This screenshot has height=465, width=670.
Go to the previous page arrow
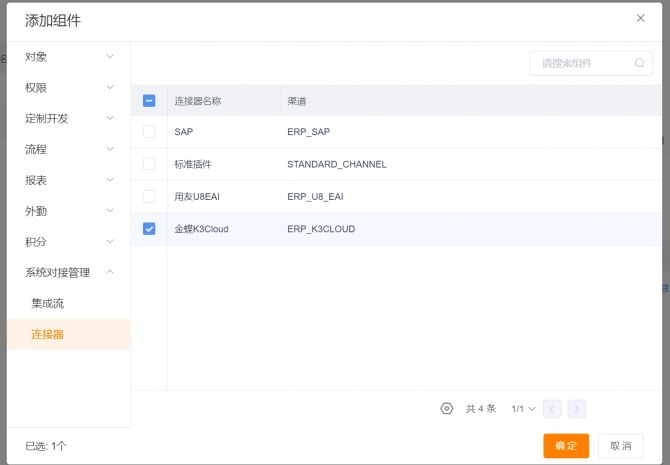coord(553,408)
